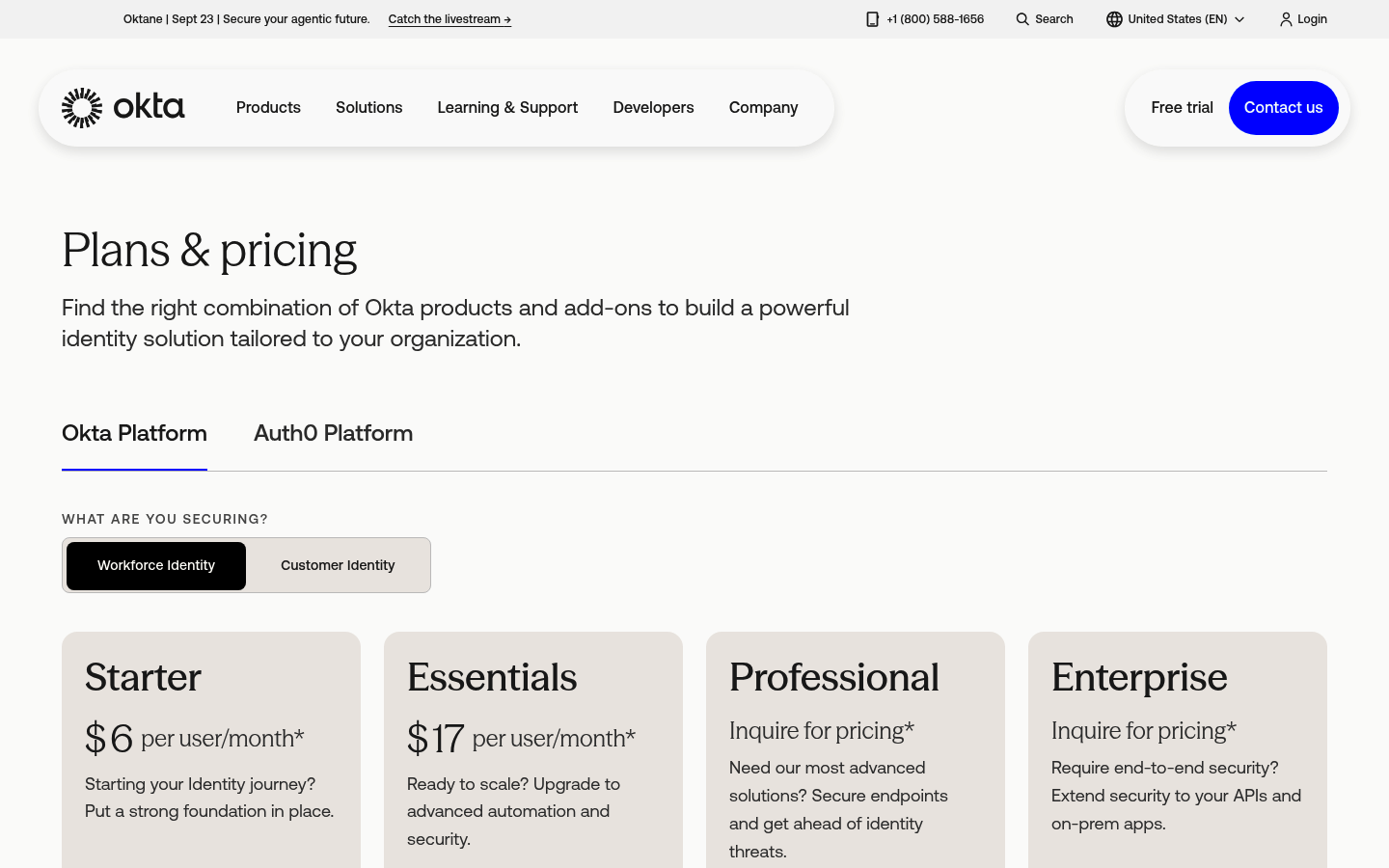This screenshot has height=868, width=1389.
Task: Click the Starter plan heading
Action: [x=143, y=678]
